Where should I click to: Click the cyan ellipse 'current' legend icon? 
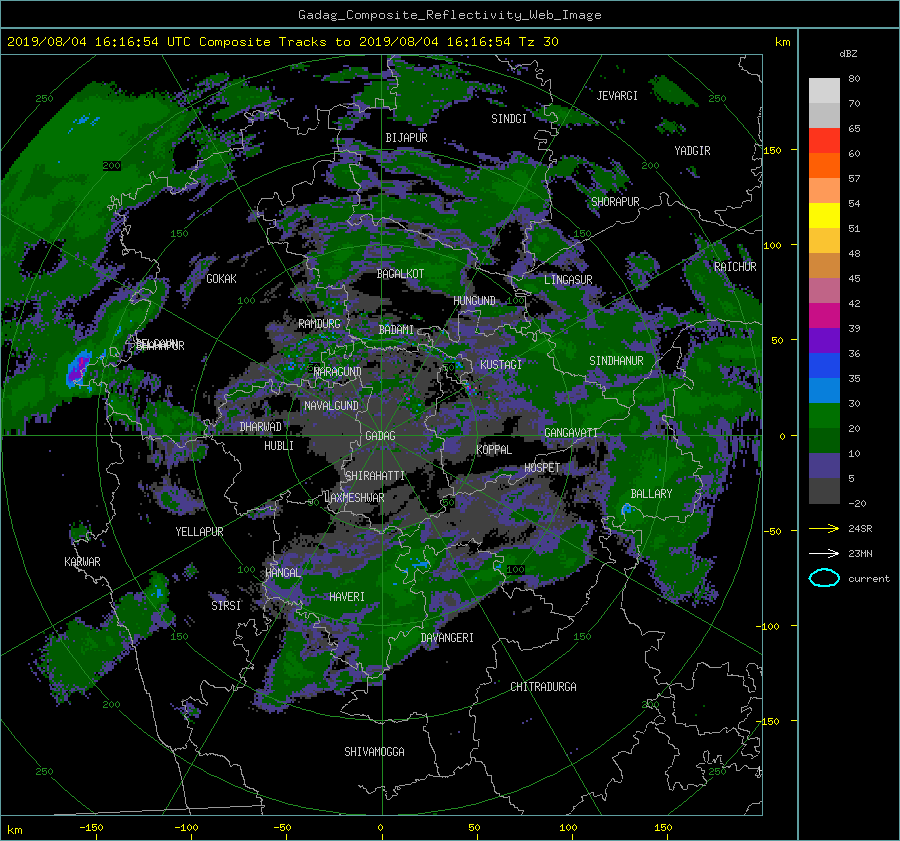pyautogui.click(x=824, y=578)
